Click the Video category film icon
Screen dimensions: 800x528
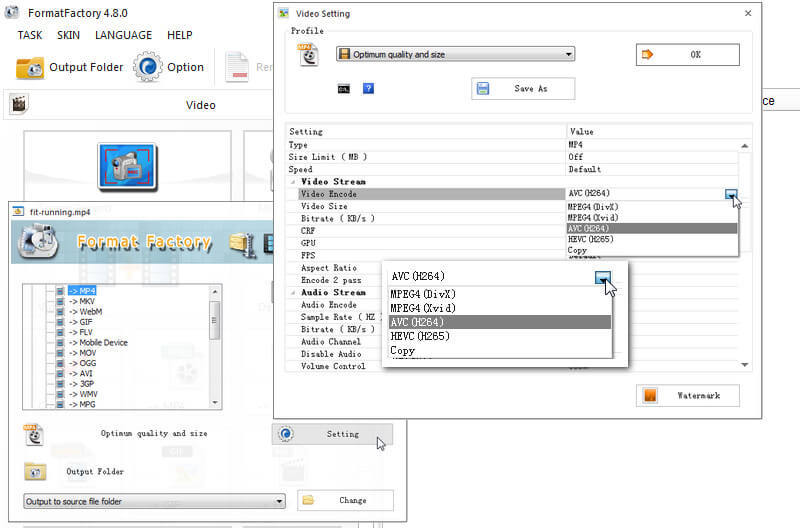click(x=19, y=105)
